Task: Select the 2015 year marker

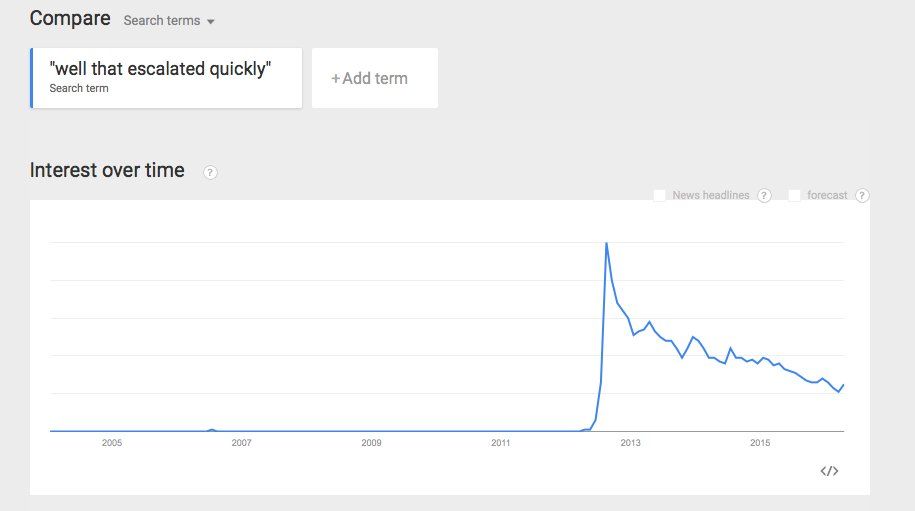Action: click(760, 442)
